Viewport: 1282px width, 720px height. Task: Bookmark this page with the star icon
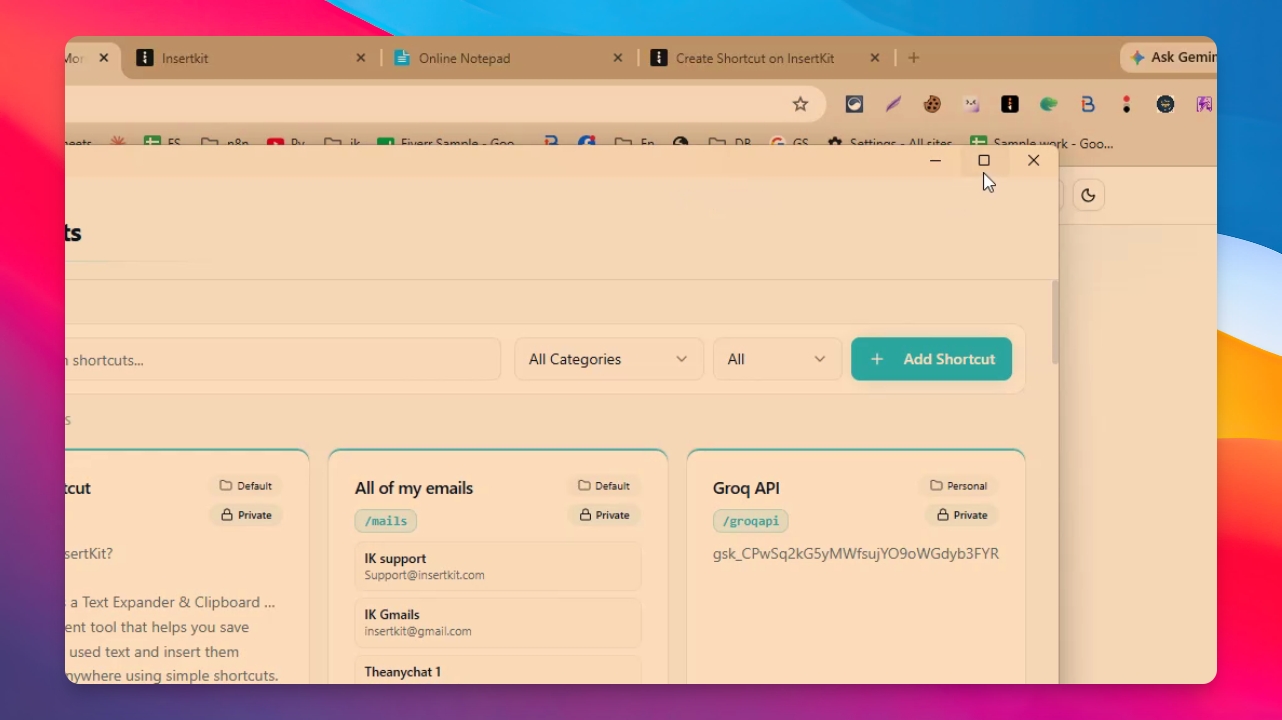800,104
